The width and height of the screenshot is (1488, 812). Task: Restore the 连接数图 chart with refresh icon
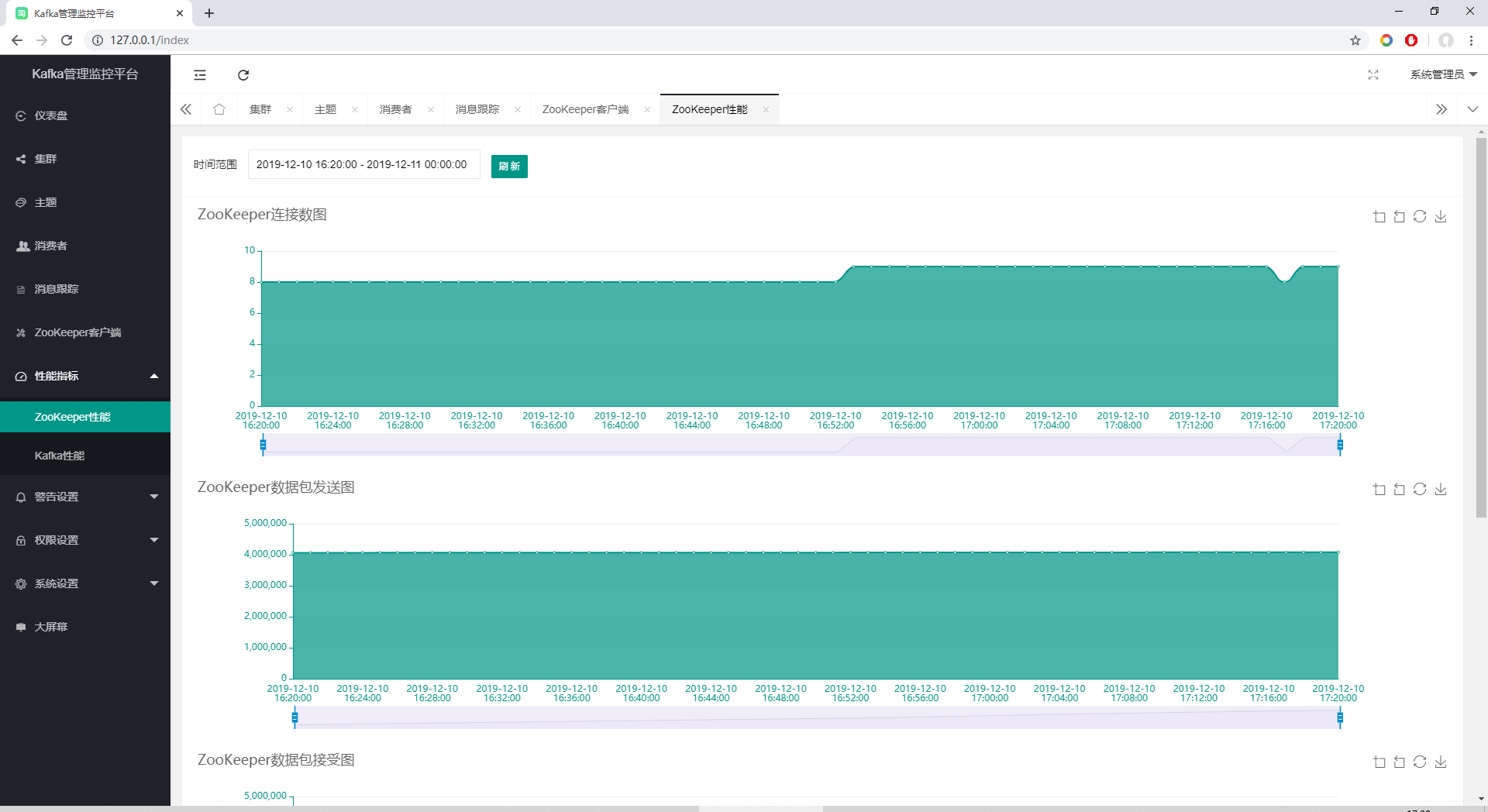(x=1420, y=217)
